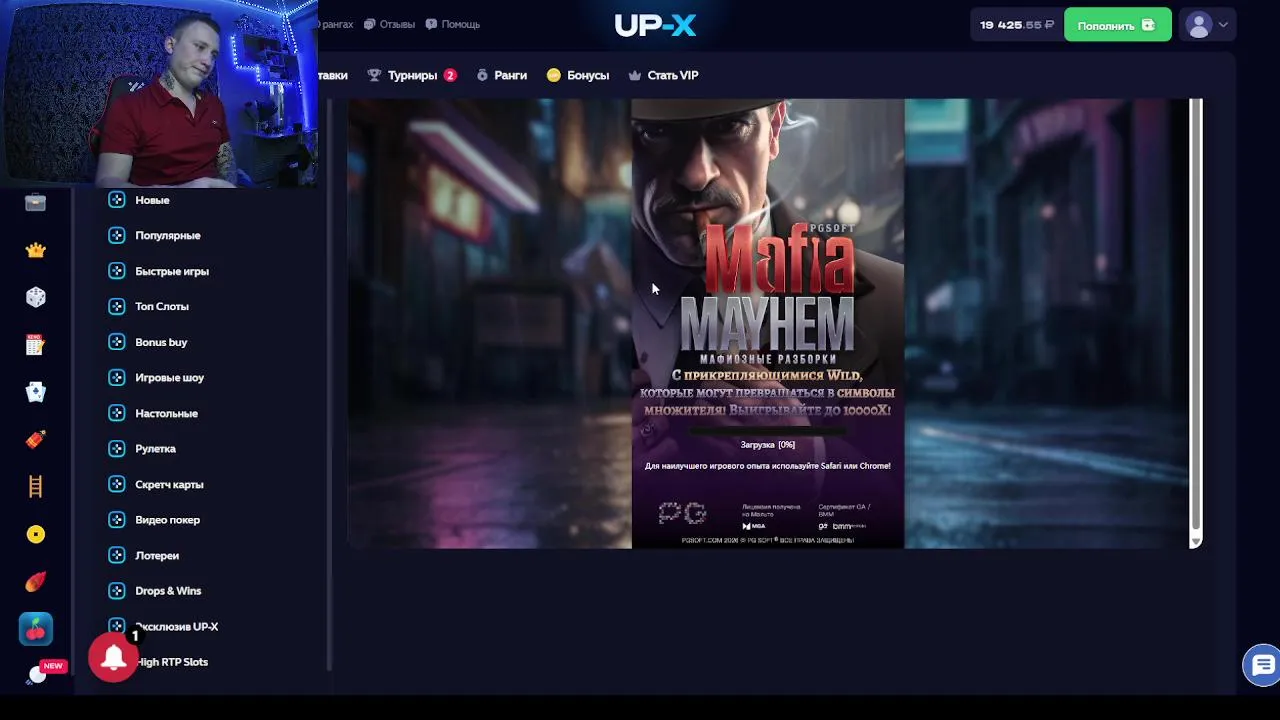Open the briefcase icon in left rail

coord(36,203)
